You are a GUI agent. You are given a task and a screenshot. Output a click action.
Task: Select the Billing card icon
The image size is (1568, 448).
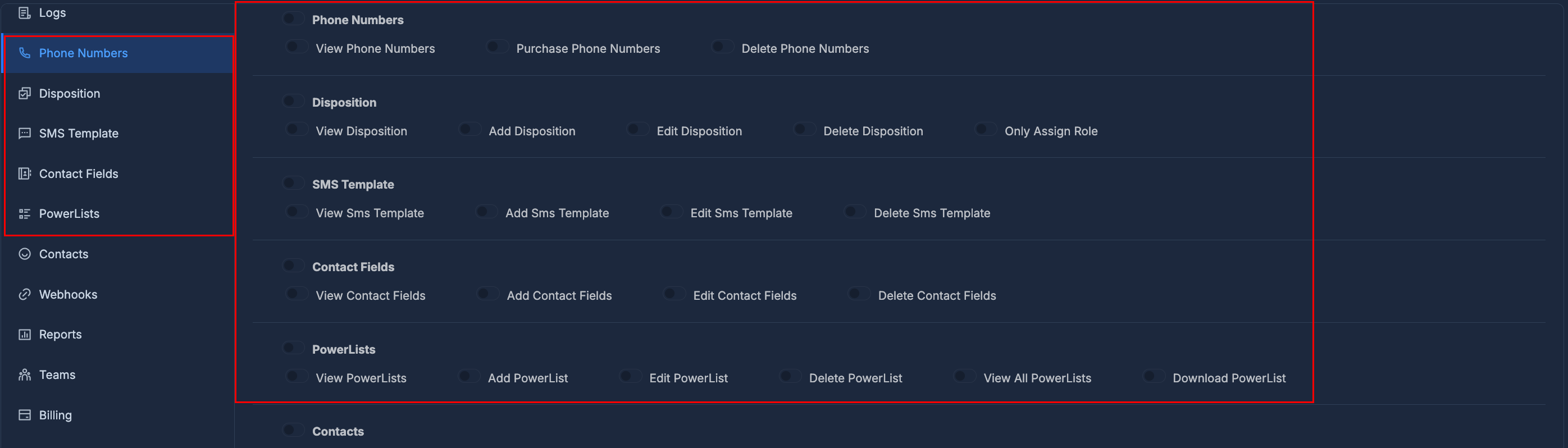[24, 414]
